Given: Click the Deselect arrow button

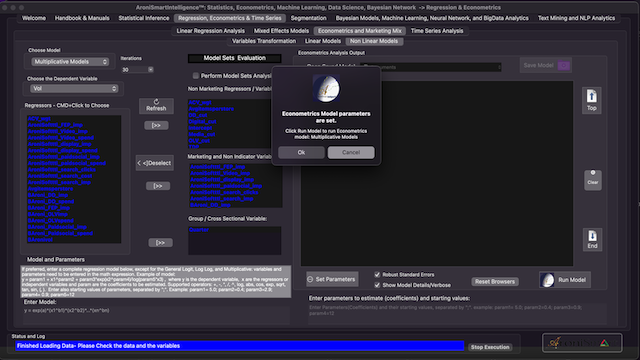Looking at the screenshot, I should pos(155,163).
